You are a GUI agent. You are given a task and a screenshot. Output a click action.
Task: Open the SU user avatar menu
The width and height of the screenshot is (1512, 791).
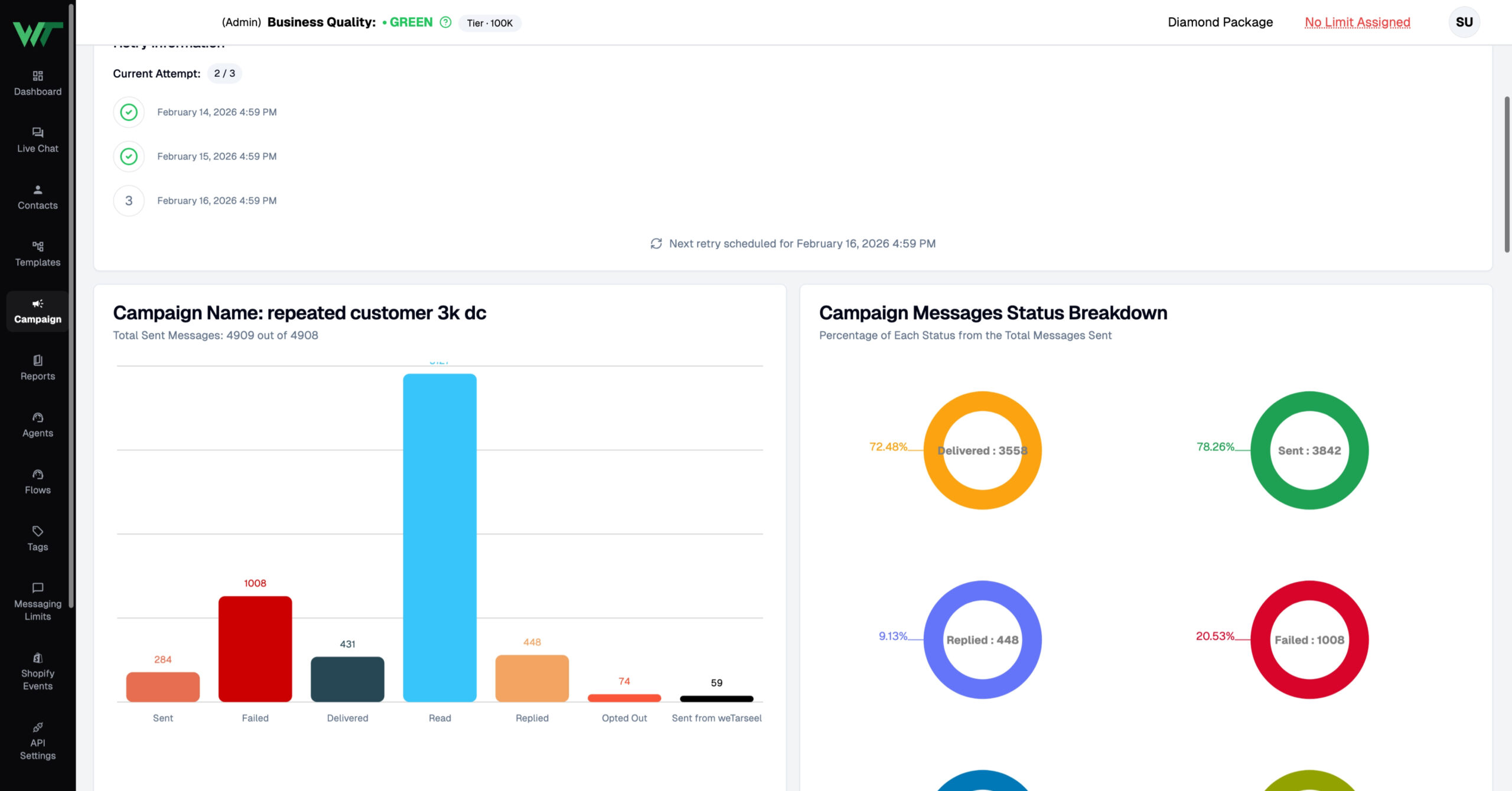[1464, 22]
